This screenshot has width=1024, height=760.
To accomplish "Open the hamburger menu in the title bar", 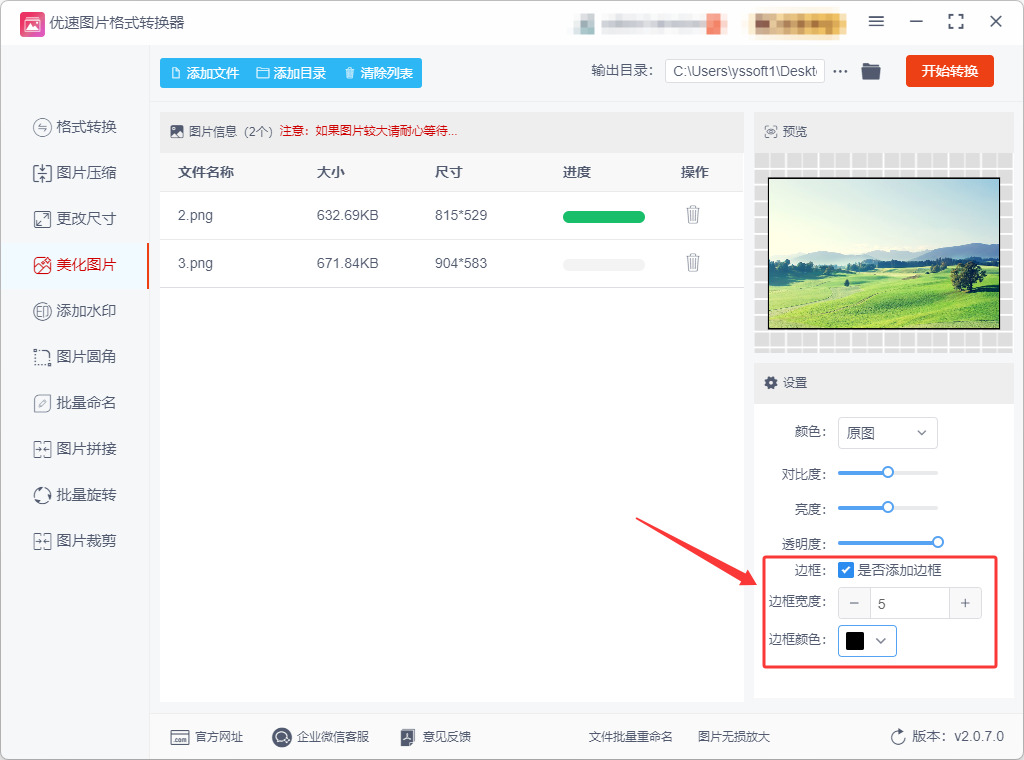I will (876, 22).
